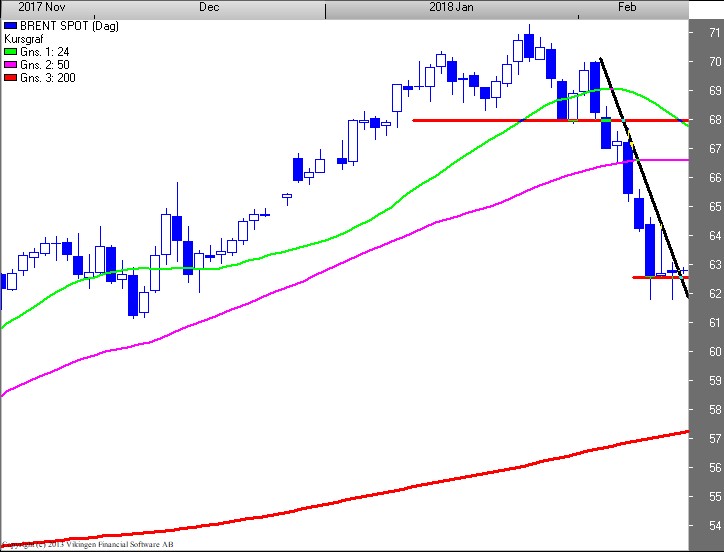Click the Feb month header
This screenshot has width=724, height=552.
[628, 7]
